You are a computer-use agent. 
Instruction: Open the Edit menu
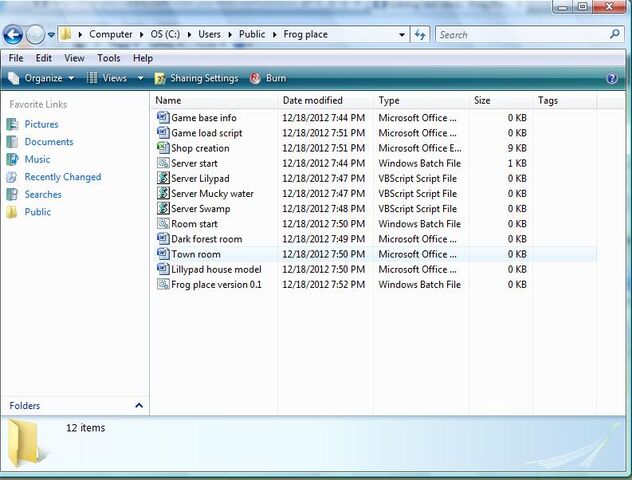(x=44, y=58)
